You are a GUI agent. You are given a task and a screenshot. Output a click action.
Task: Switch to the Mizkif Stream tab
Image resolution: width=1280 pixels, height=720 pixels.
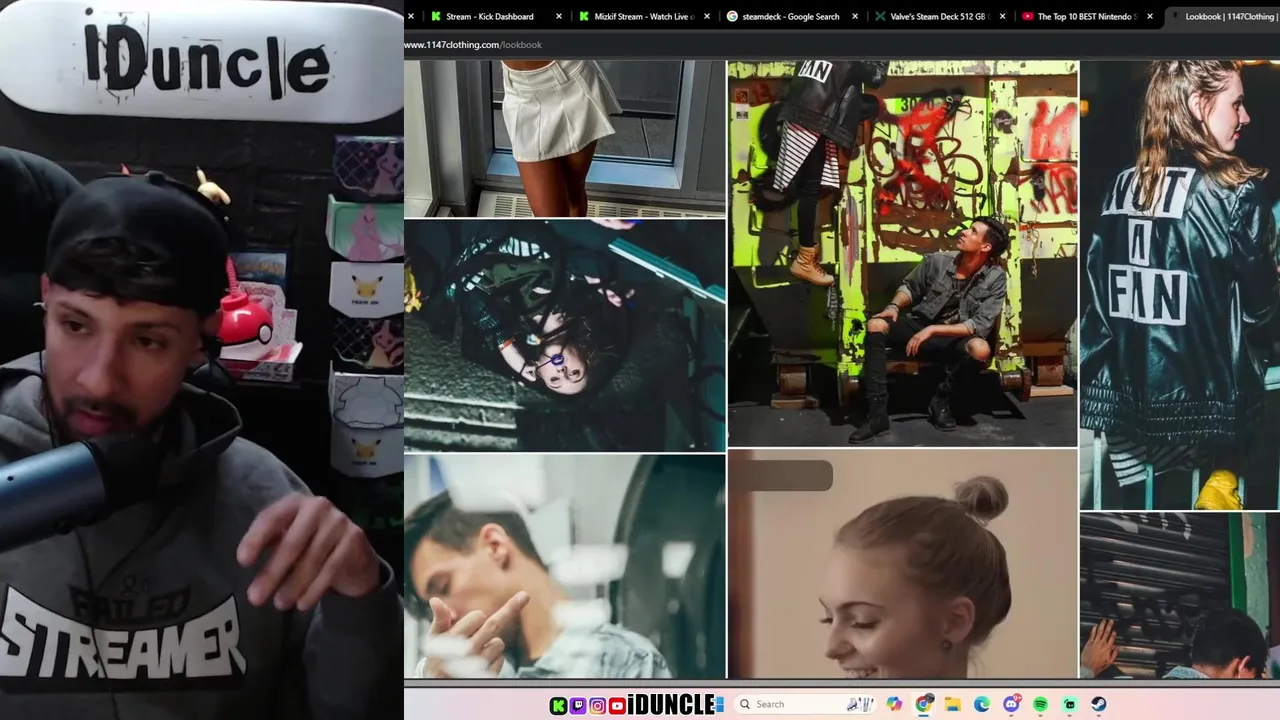pyautogui.click(x=643, y=16)
